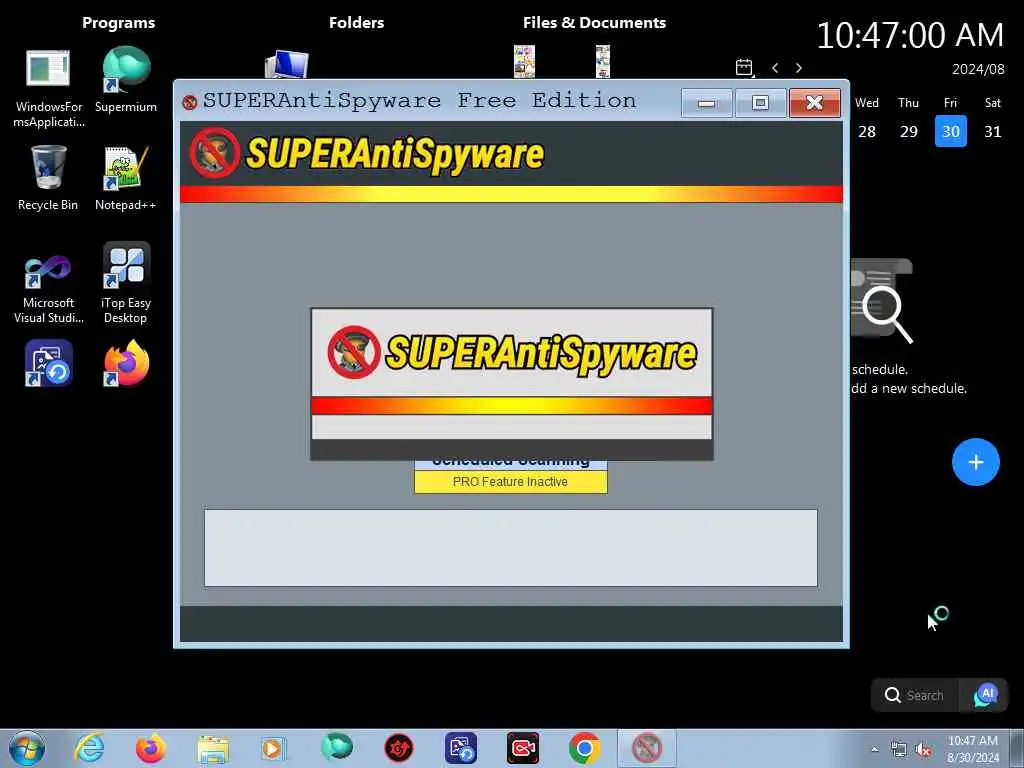
Task: Click the Show desktop strip
Action: (1017, 748)
